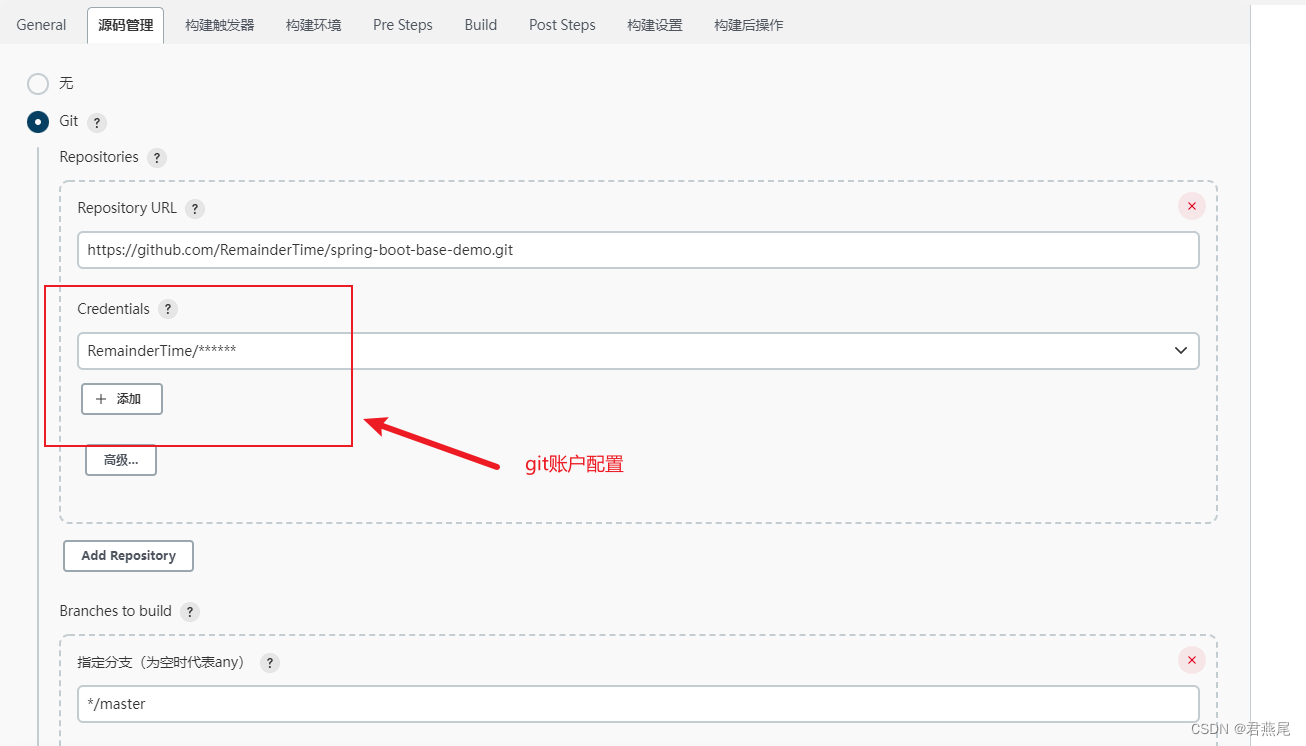Image resolution: width=1306 pixels, height=746 pixels.
Task: Click the Add Repository button
Action: (x=128, y=556)
